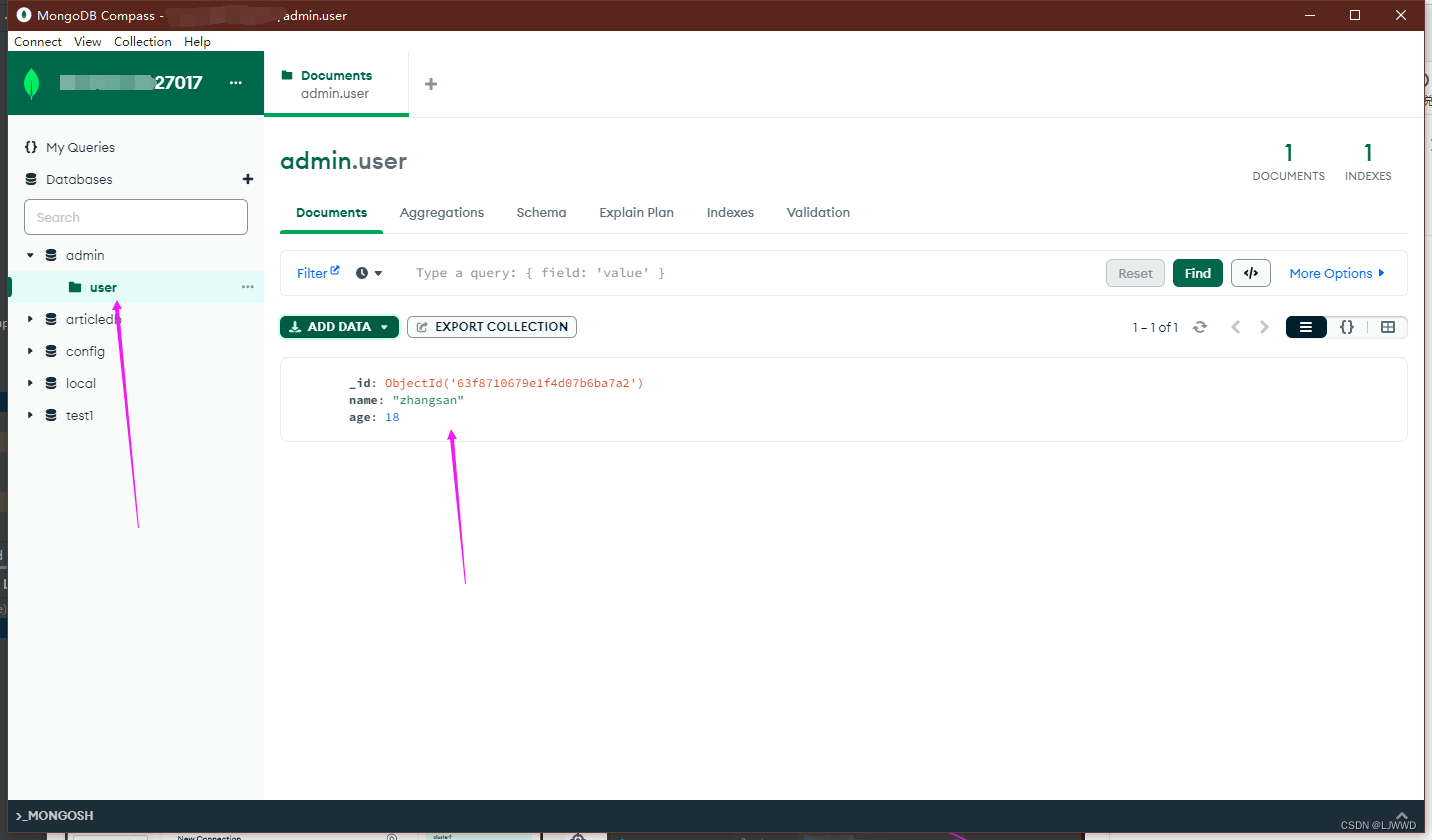Open the View menu
Viewport: 1432px width, 840px height.
point(88,42)
